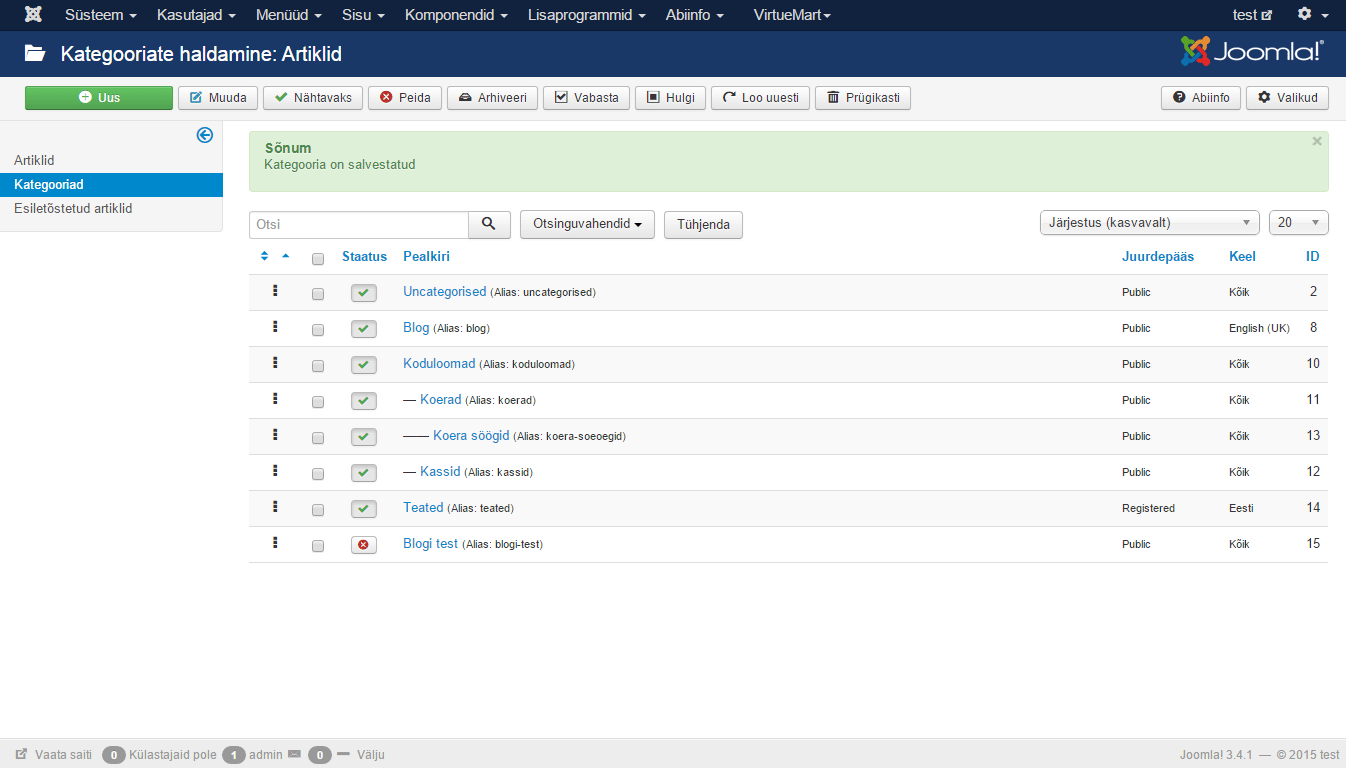The image size is (1346, 768).
Task: Click the Loo uuesti rebuild button
Action: coord(760,98)
